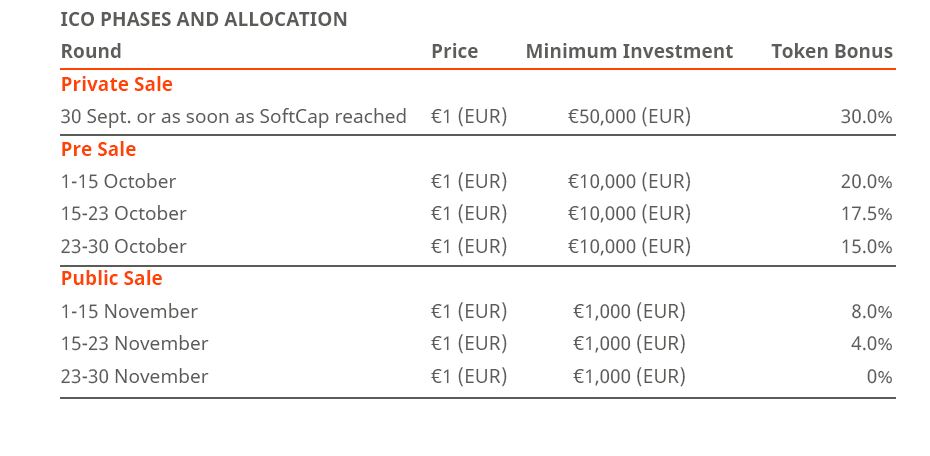Click the ICO PHASES AND ALLOCATION title
Viewport: 930px width, 456px height.
(203, 20)
